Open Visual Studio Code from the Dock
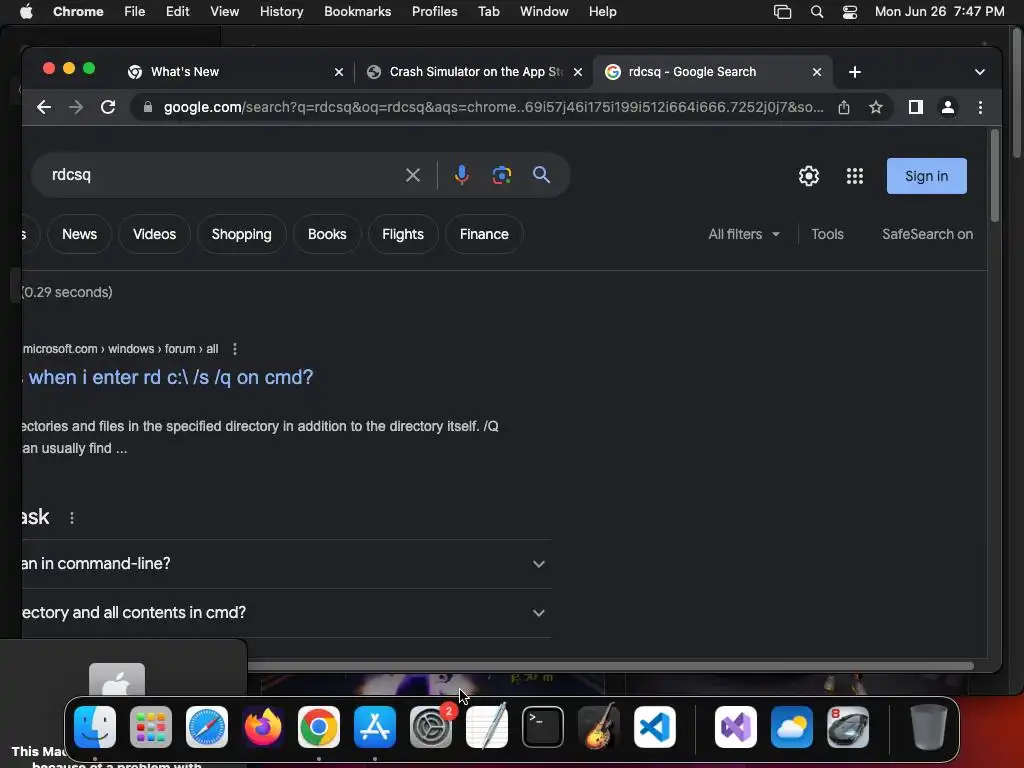1024x768 pixels. 654,727
